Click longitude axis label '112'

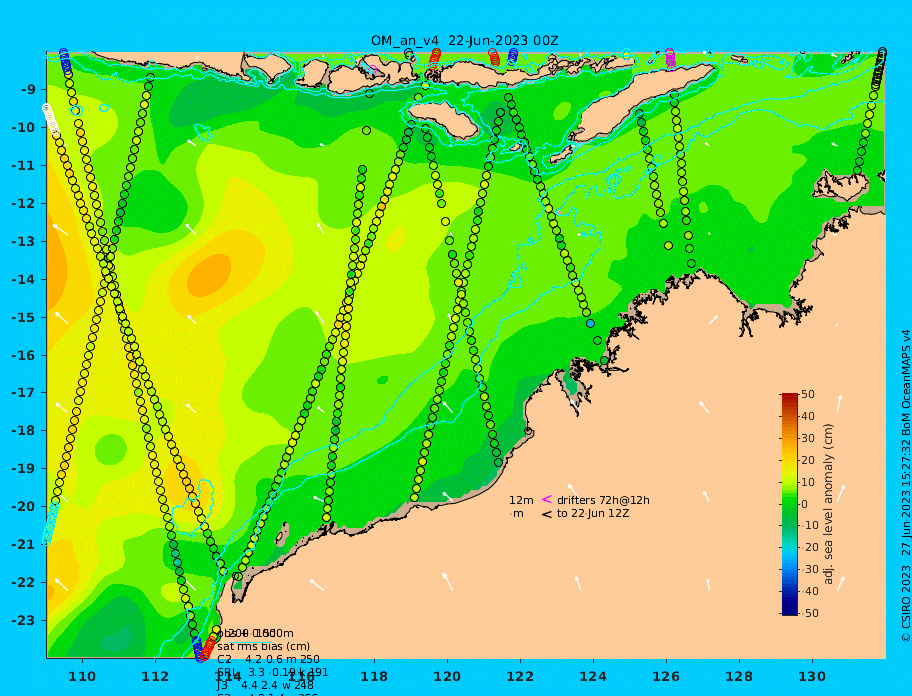click(155, 676)
